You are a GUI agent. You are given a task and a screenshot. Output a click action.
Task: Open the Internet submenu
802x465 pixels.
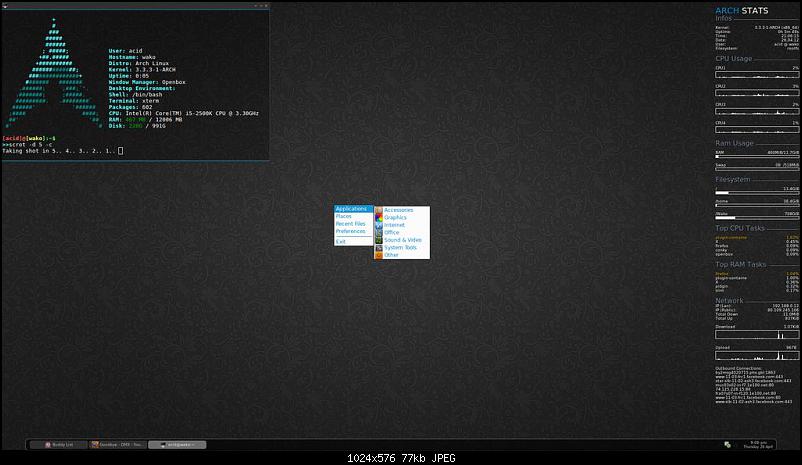pos(402,225)
